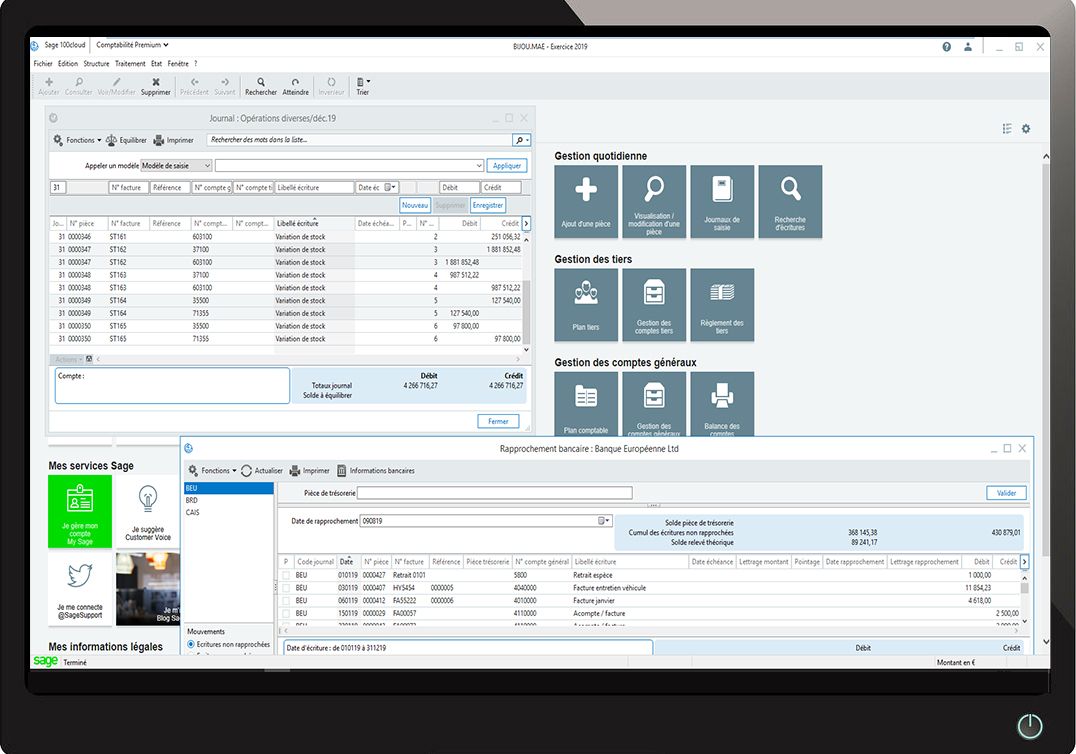Launch Recherche d'écritures from Gestion quotidienne

click(789, 200)
